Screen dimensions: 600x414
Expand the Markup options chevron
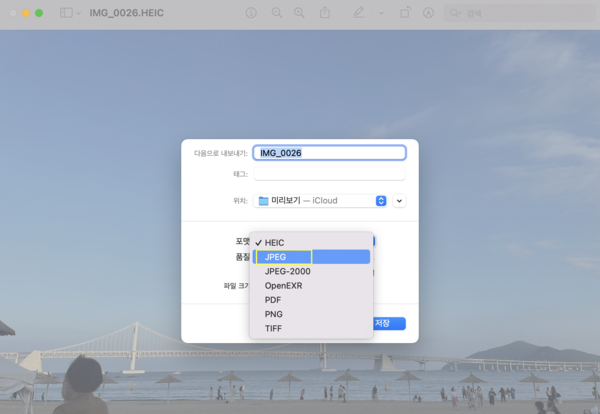(x=381, y=13)
